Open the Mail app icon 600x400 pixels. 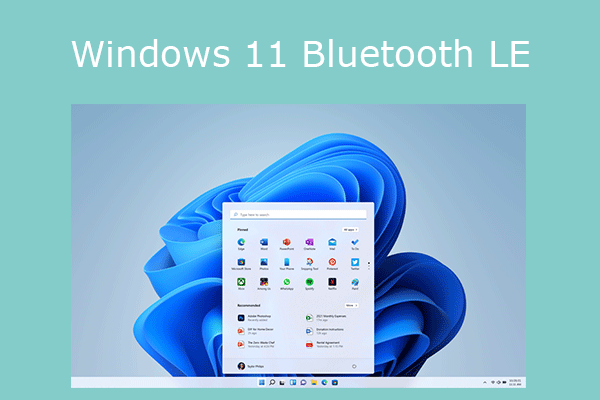tap(332, 242)
